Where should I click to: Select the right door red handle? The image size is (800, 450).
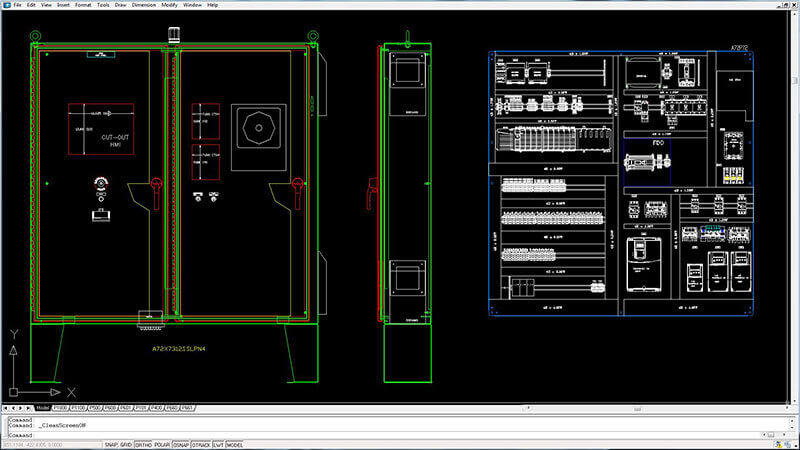pyautogui.click(x=297, y=193)
